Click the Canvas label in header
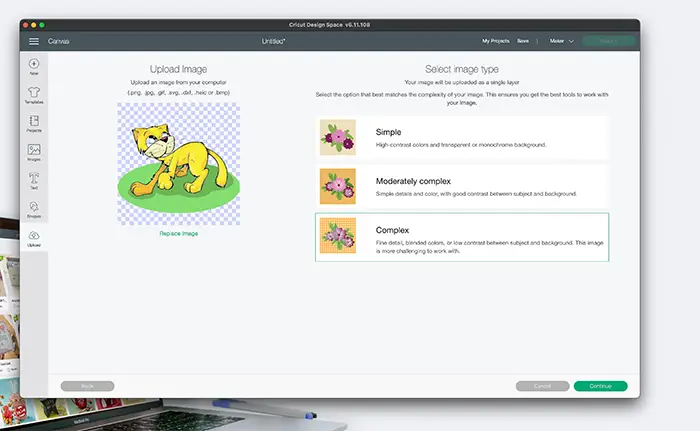The image size is (700, 431). 58,41
